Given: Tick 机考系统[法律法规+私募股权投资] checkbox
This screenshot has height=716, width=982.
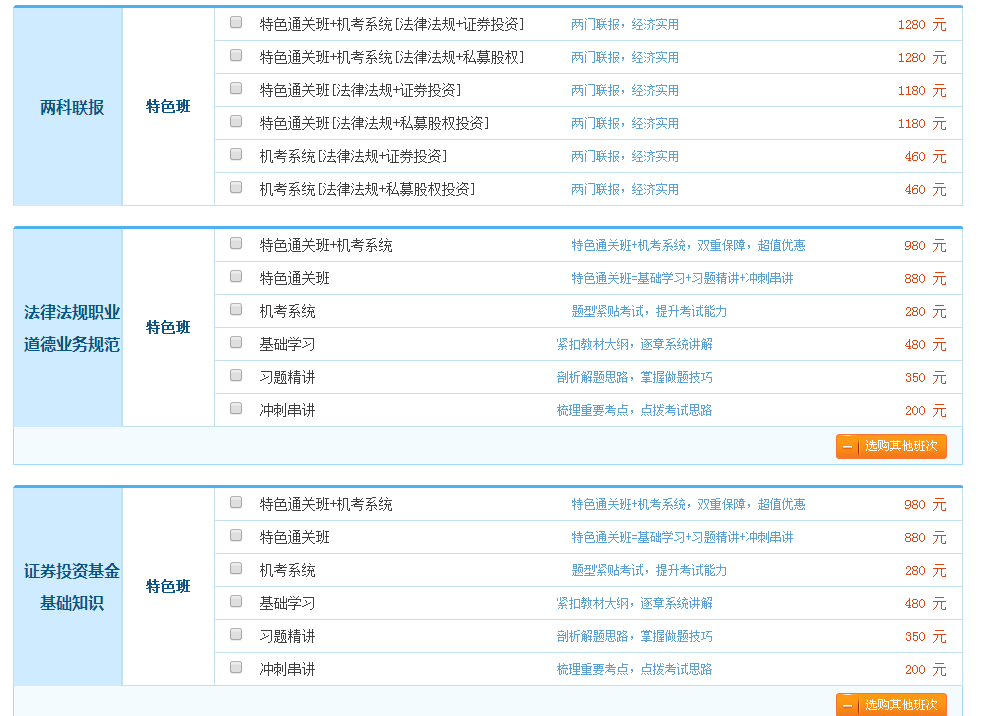Looking at the screenshot, I should pyautogui.click(x=236, y=188).
